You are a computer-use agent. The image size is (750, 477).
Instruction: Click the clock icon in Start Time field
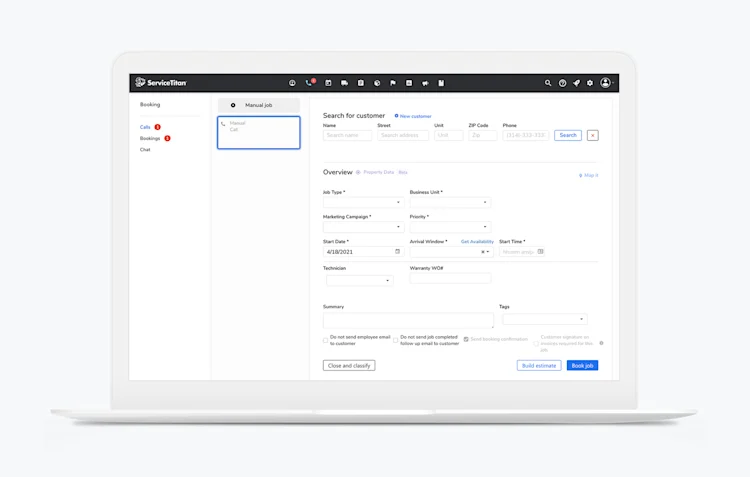coord(540,251)
